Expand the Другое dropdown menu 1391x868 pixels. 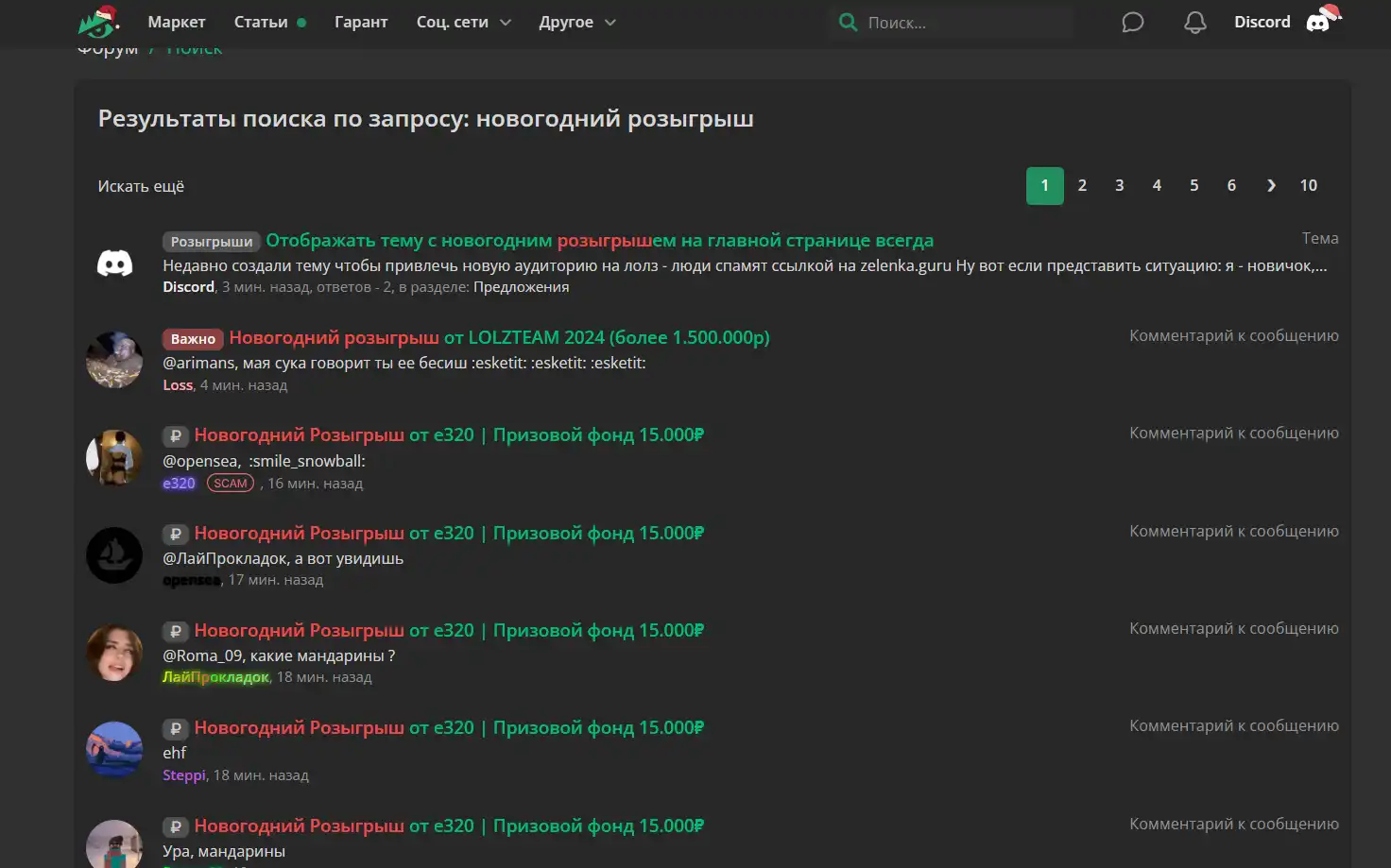(576, 22)
